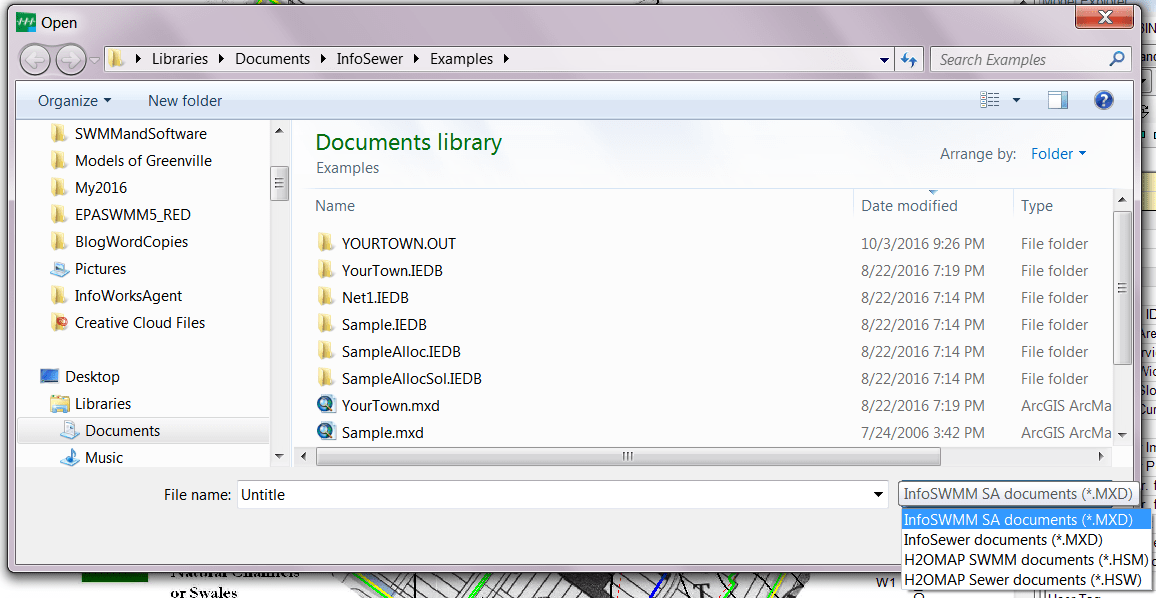Select the YourTown.IEDB folder
Screen dimensions: 1156x598
(392, 271)
